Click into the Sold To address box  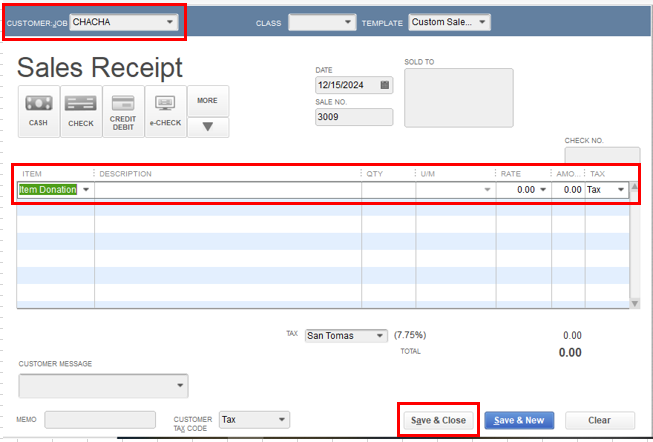click(459, 98)
